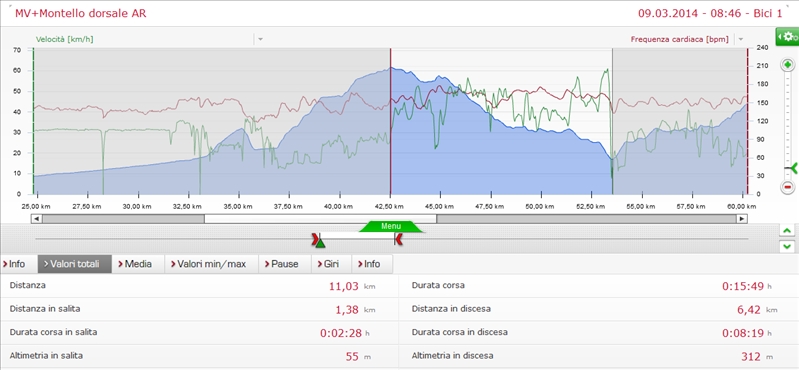Viewport: 799px width, 370px height.
Task: Open the Valori min/max tab
Action: 211,264
